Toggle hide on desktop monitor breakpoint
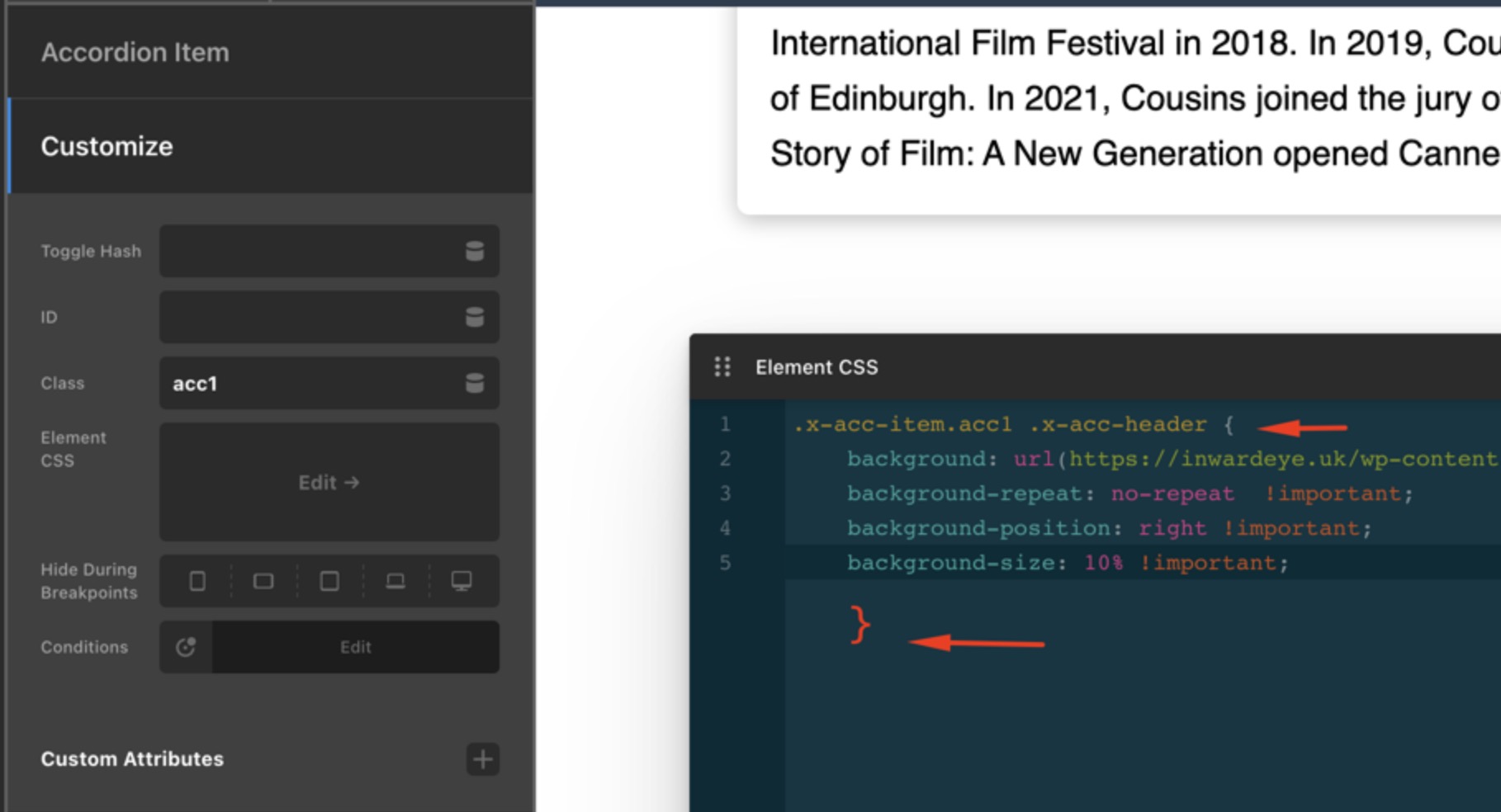The width and height of the screenshot is (1501, 812). 462,581
